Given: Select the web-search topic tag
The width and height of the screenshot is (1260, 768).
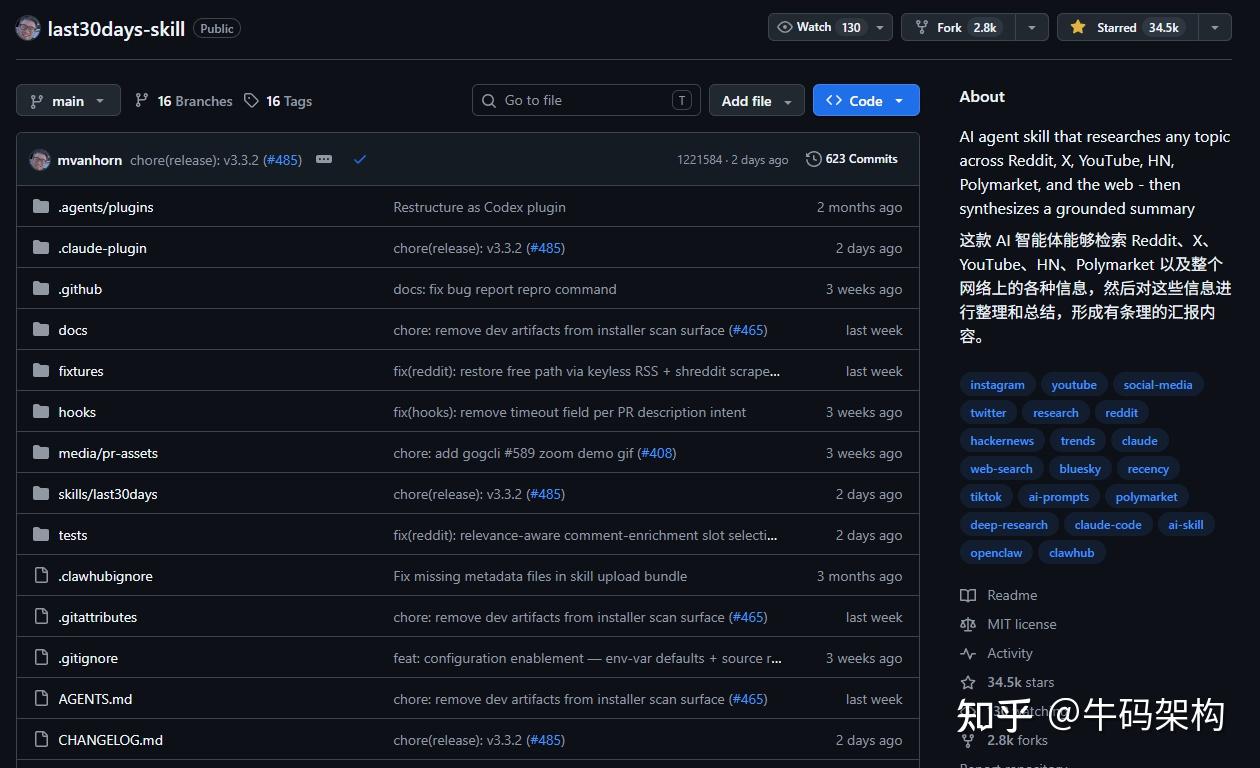Looking at the screenshot, I should coord(1001,468).
